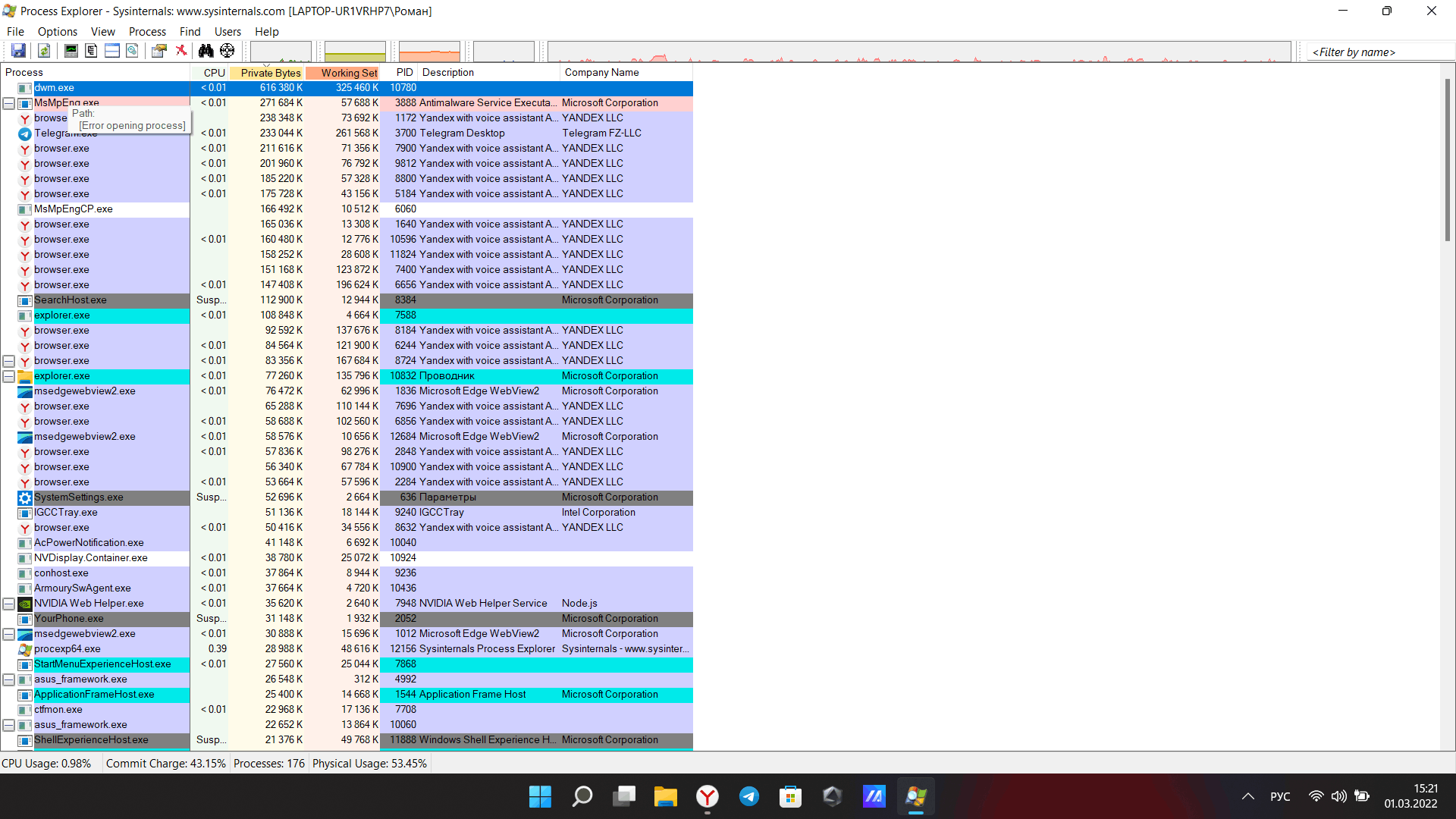The width and height of the screenshot is (1456, 819).
Task: Select the ApplicationFrameHost.exe row
Action: coord(347,695)
